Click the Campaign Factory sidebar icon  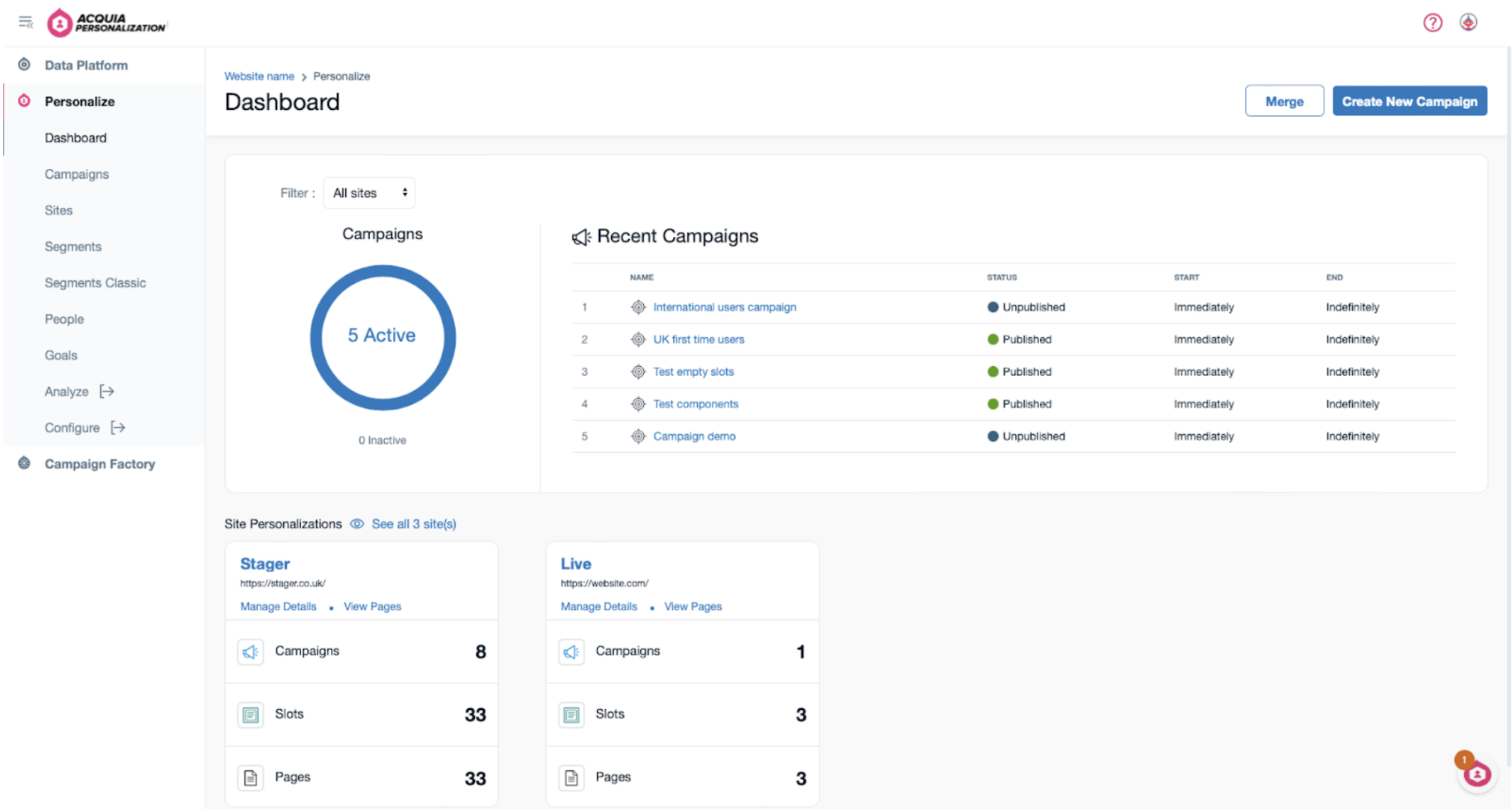[26, 464]
